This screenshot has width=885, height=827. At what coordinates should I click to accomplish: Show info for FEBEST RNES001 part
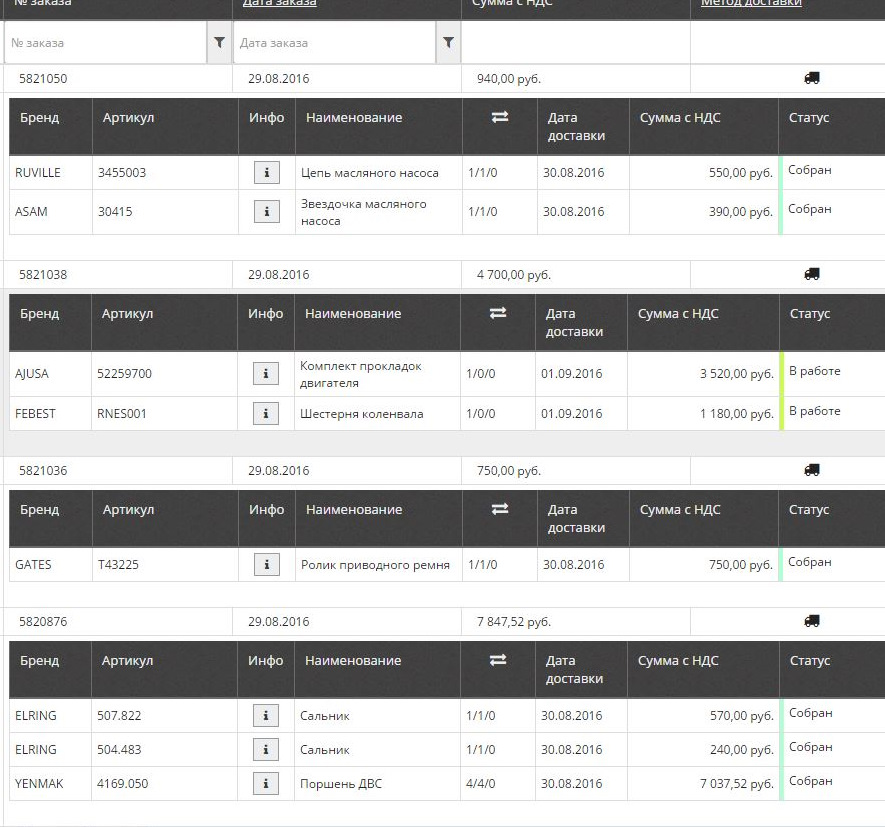[266, 413]
